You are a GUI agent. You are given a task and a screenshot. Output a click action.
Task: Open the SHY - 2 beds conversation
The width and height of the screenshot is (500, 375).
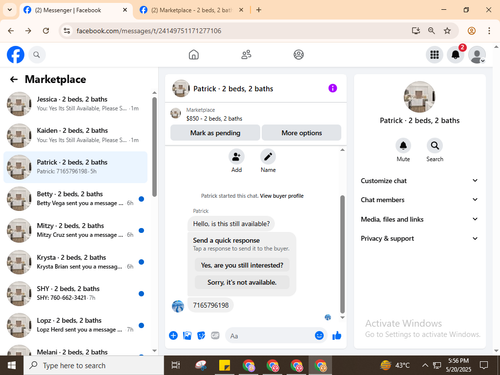[75, 293]
